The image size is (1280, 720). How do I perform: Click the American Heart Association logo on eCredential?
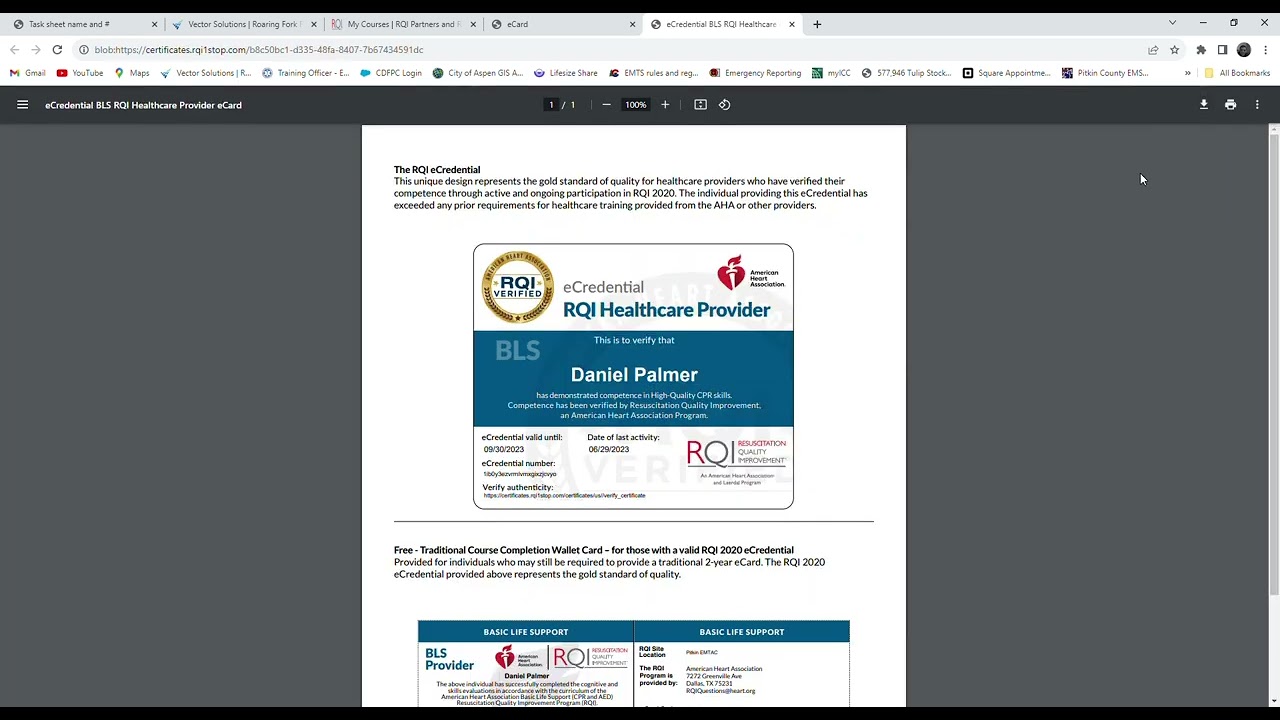[751, 273]
